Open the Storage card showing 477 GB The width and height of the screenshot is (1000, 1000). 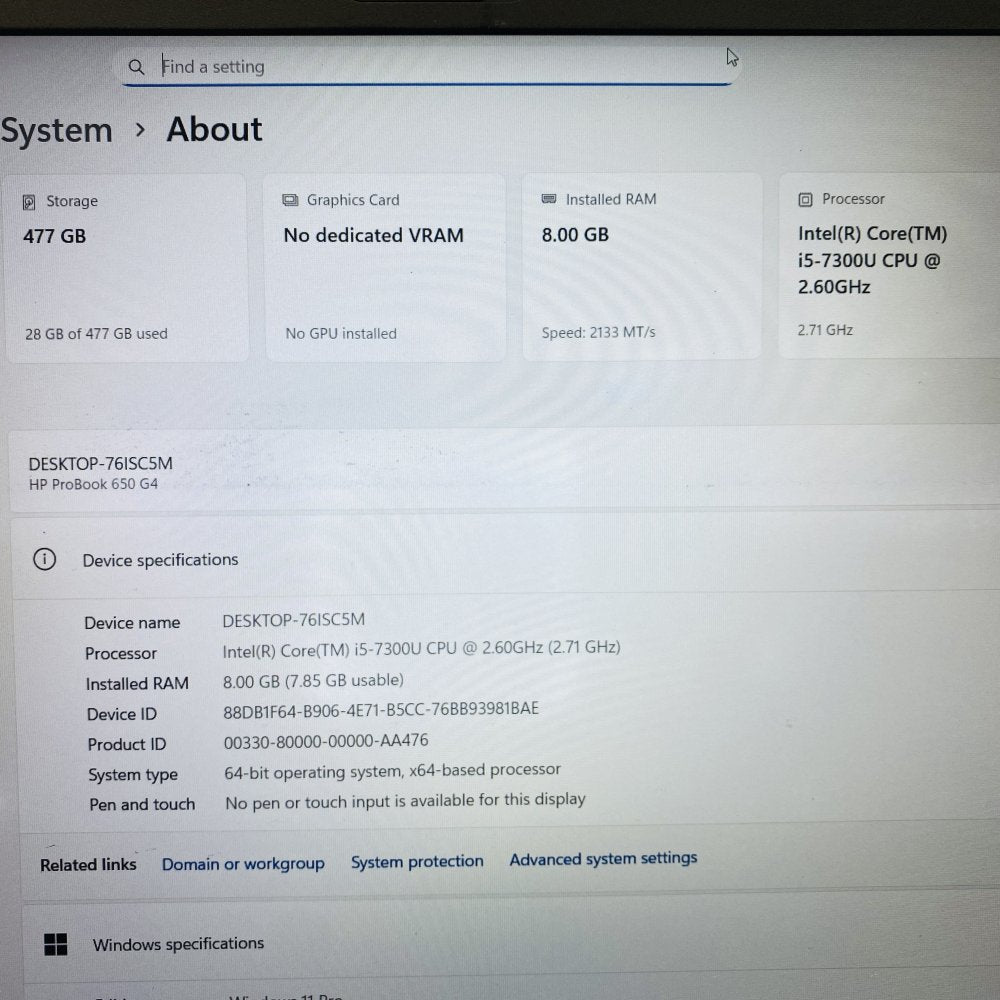pyautogui.click(x=125, y=266)
